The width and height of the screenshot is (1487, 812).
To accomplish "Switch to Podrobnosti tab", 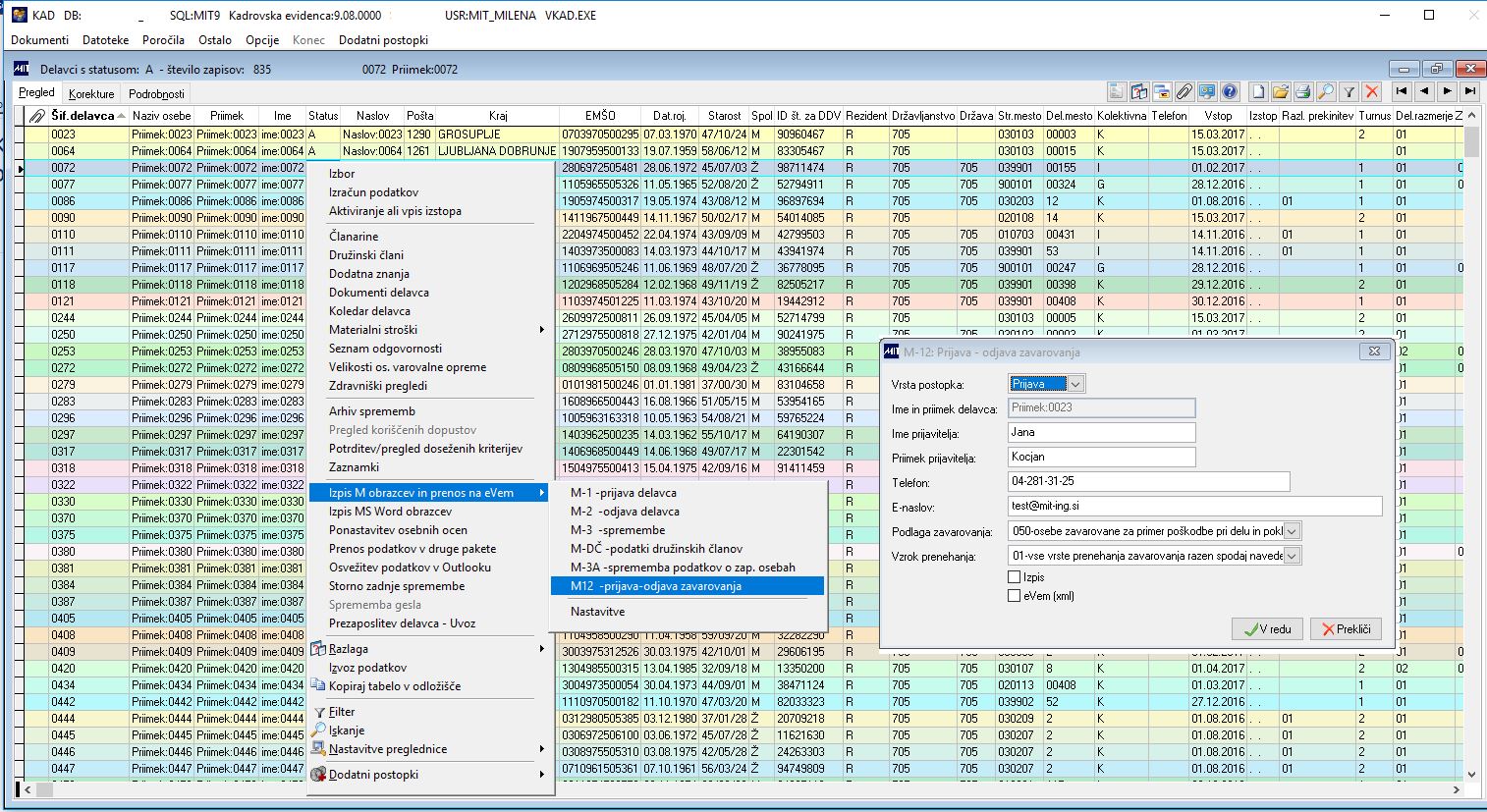I will (x=156, y=94).
